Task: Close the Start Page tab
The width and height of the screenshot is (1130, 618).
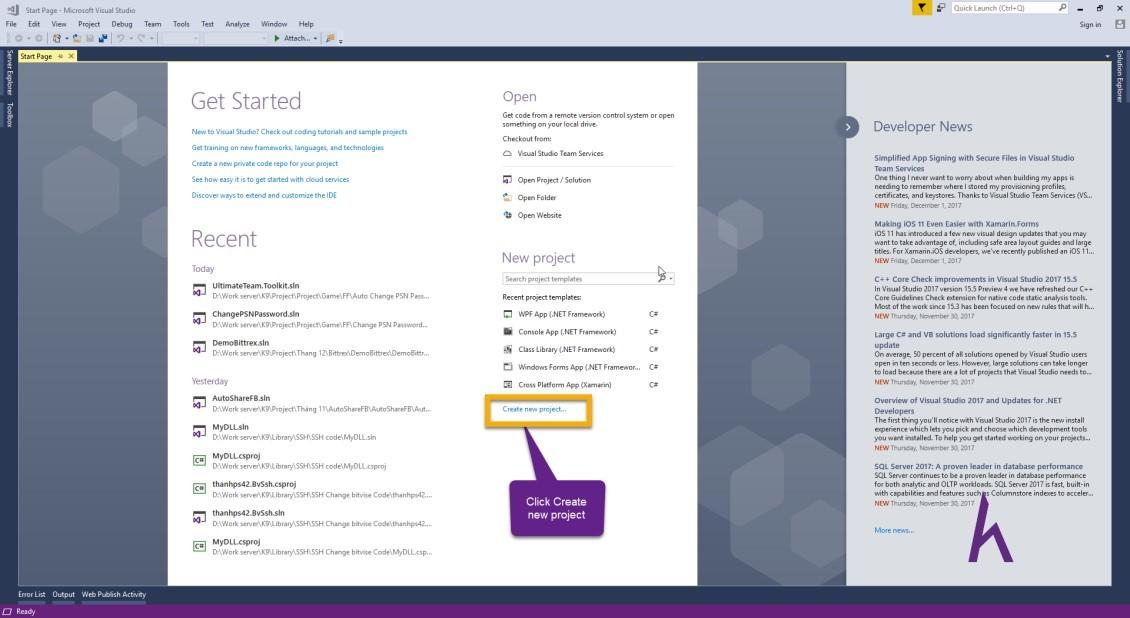Action: 71,56
